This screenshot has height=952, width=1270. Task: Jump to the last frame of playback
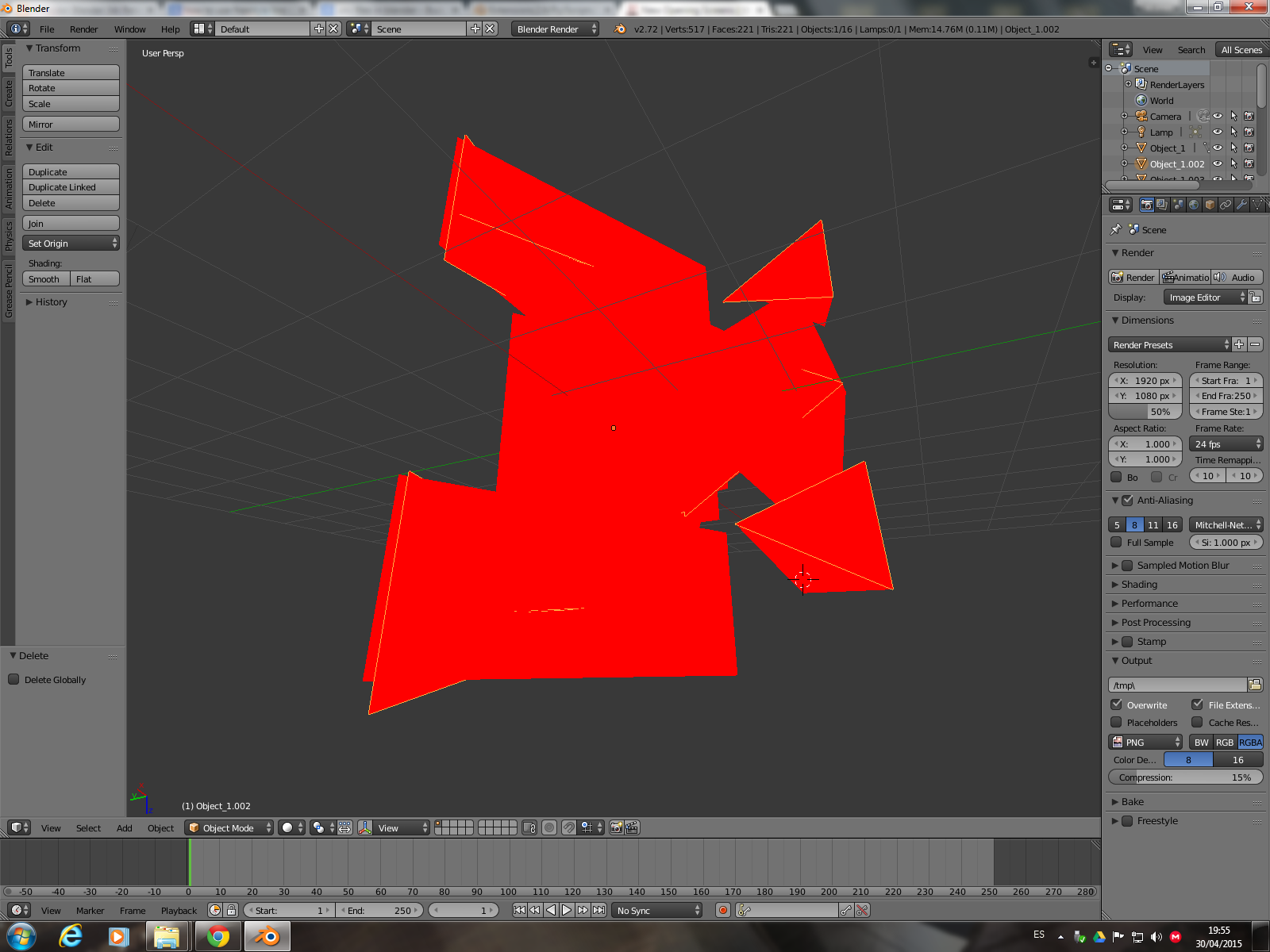pos(598,910)
